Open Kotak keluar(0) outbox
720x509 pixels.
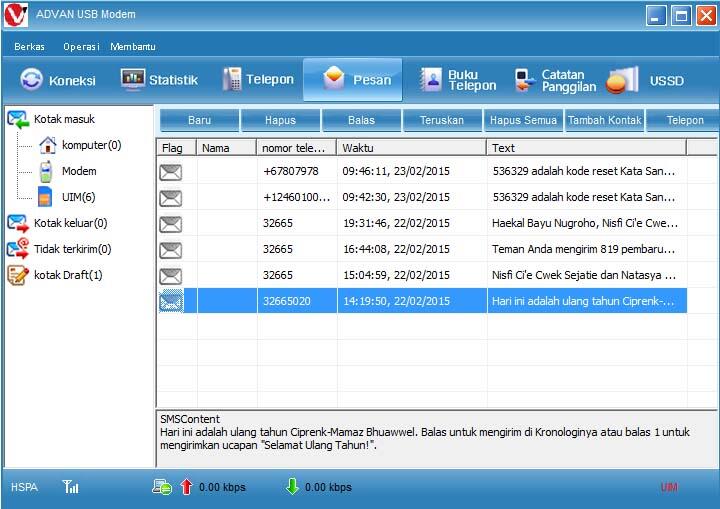[x=70, y=223]
